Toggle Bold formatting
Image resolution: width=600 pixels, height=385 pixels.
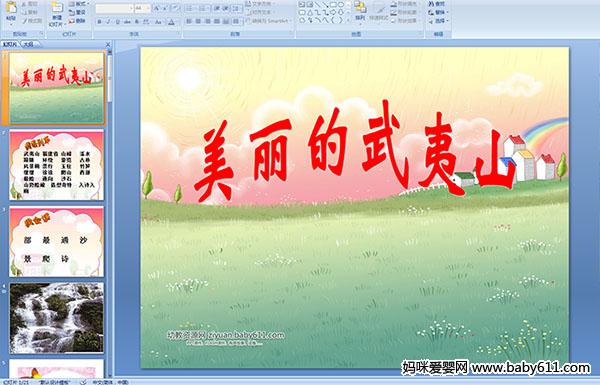coord(99,22)
